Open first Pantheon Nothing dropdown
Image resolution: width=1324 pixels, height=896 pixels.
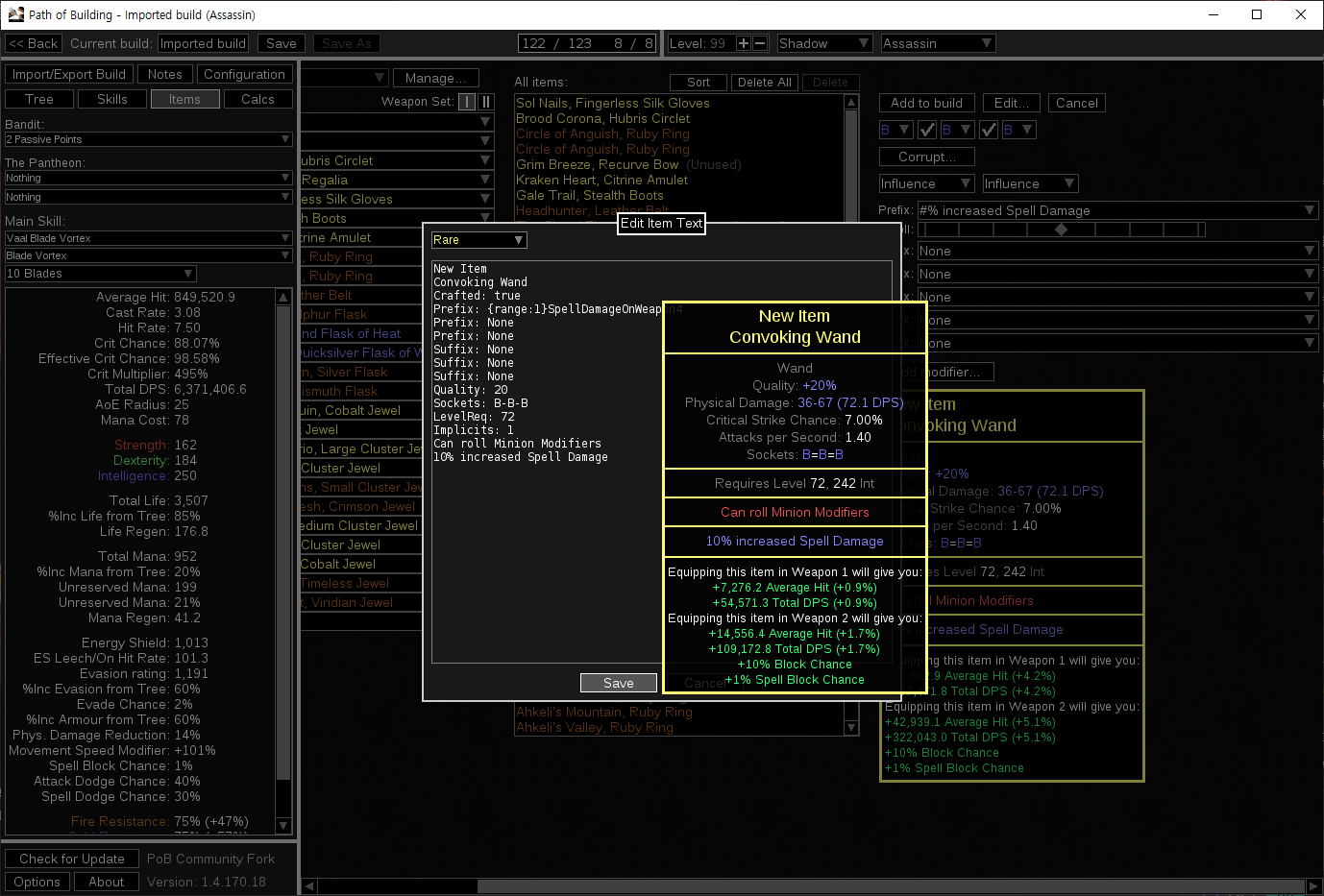pos(148,178)
